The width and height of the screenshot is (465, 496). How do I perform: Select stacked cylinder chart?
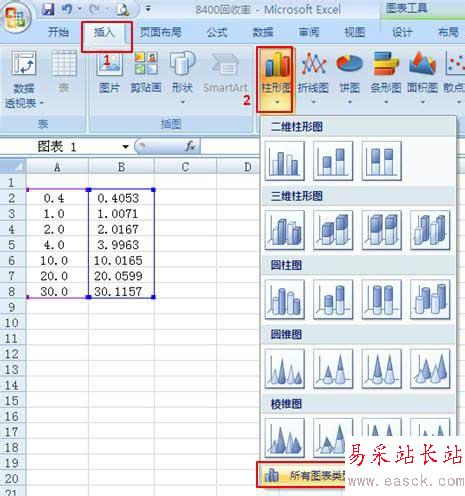tap(333, 299)
